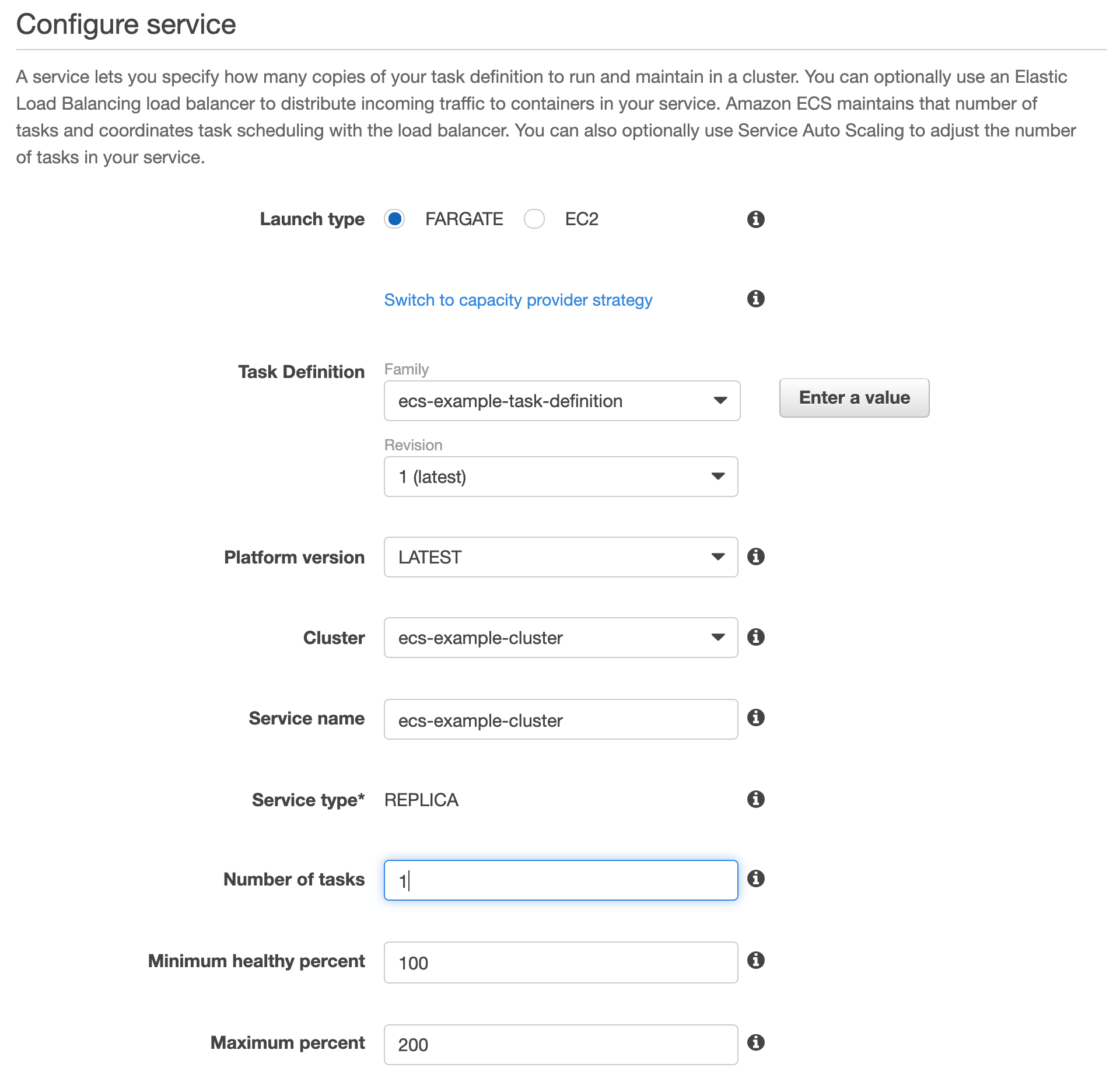Screen dimensions: 1120x1085
Task: Select the EC2 launch type radio
Action: click(x=534, y=219)
